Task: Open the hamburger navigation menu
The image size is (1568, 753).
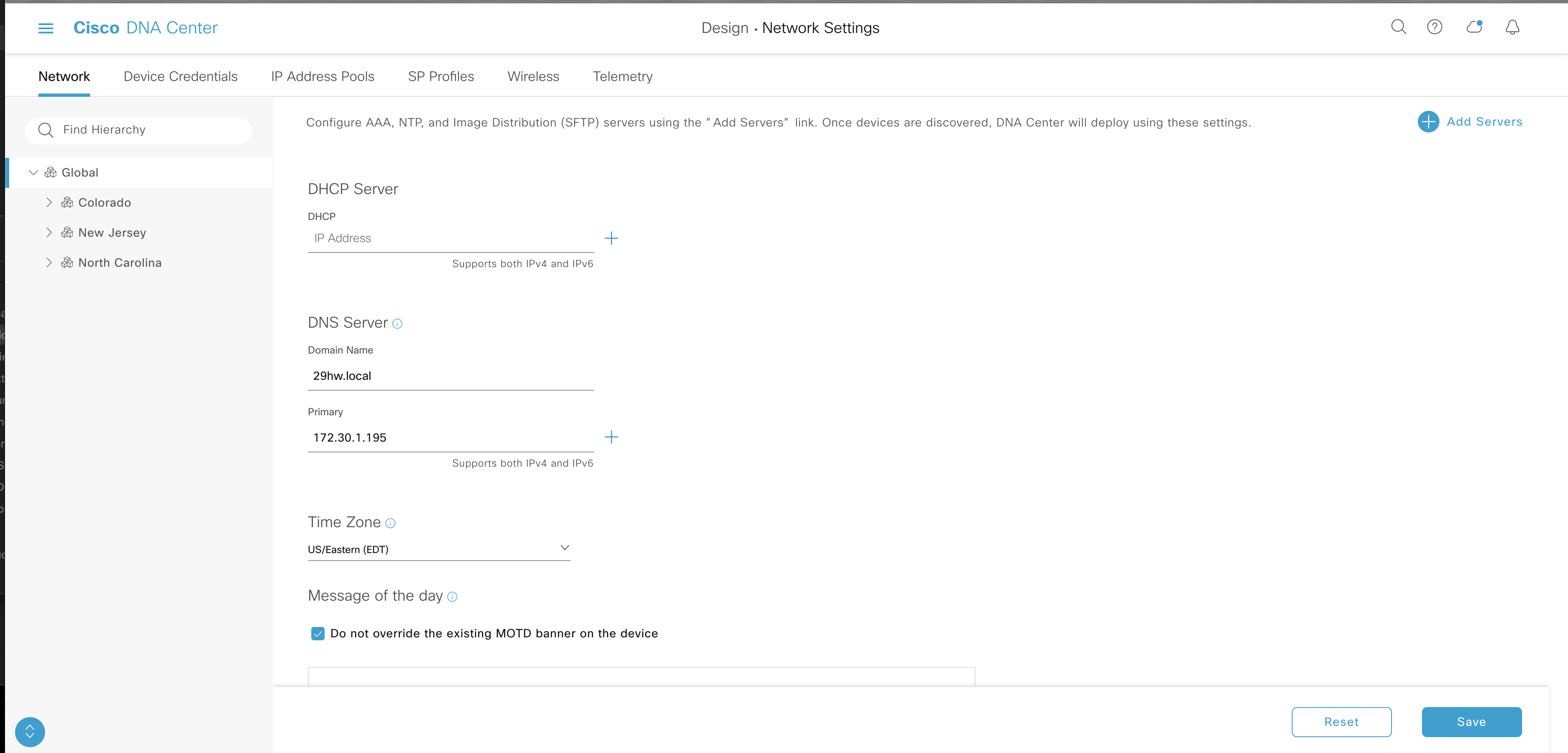Action: coord(45,28)
